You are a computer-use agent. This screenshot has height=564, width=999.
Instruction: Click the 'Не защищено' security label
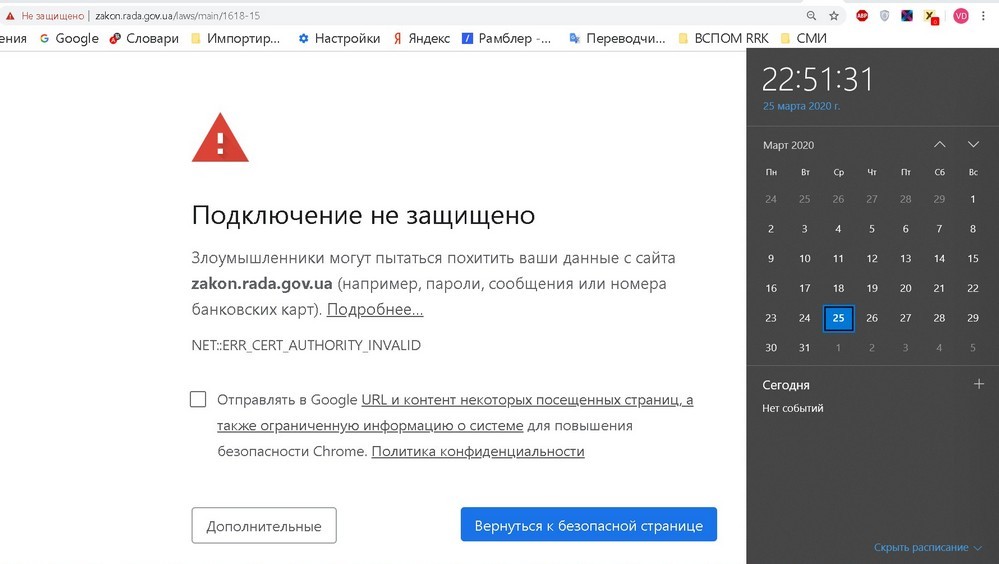tap(52, 16)
